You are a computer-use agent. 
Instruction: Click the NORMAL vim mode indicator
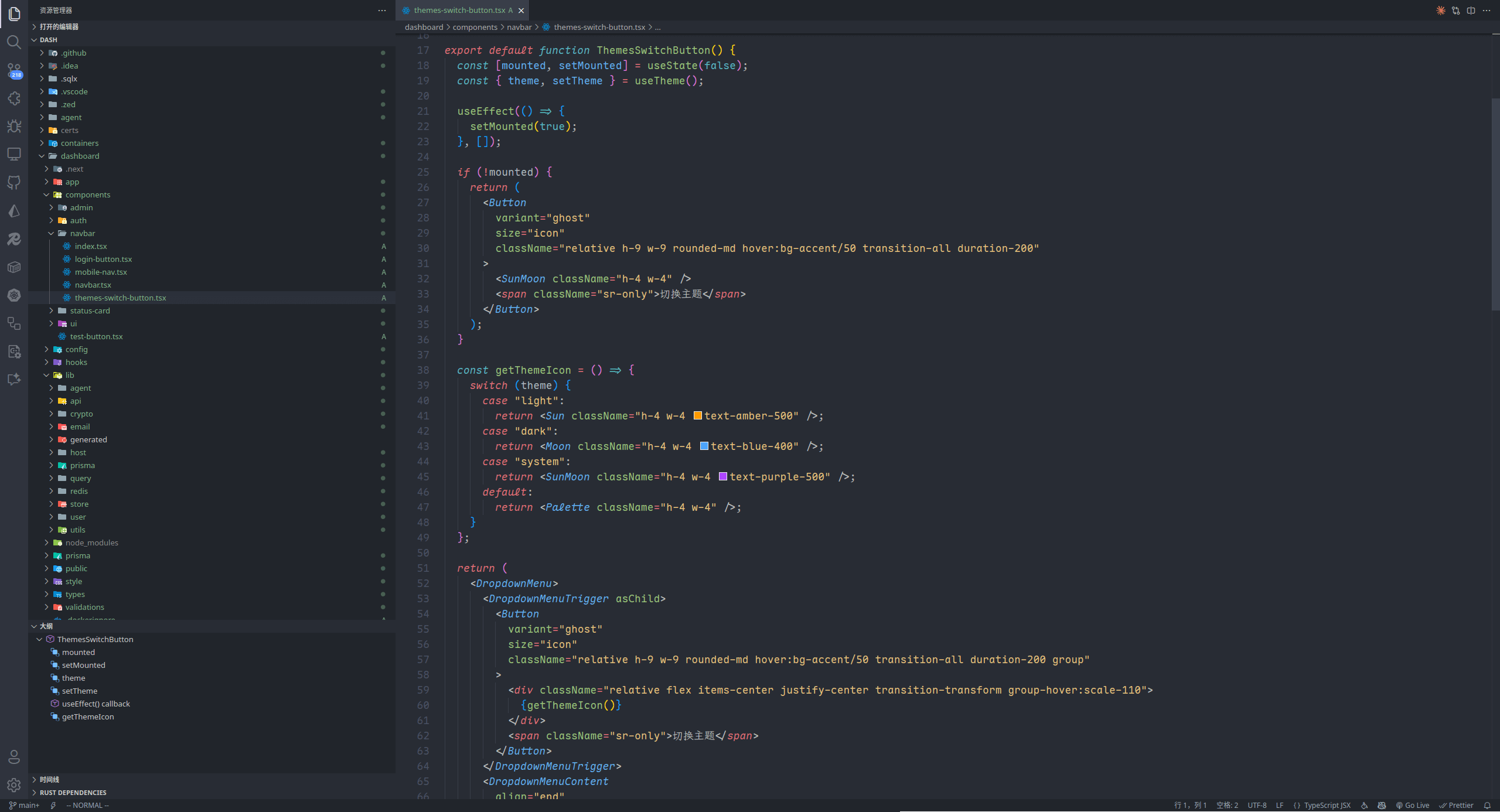pos(87,806)
